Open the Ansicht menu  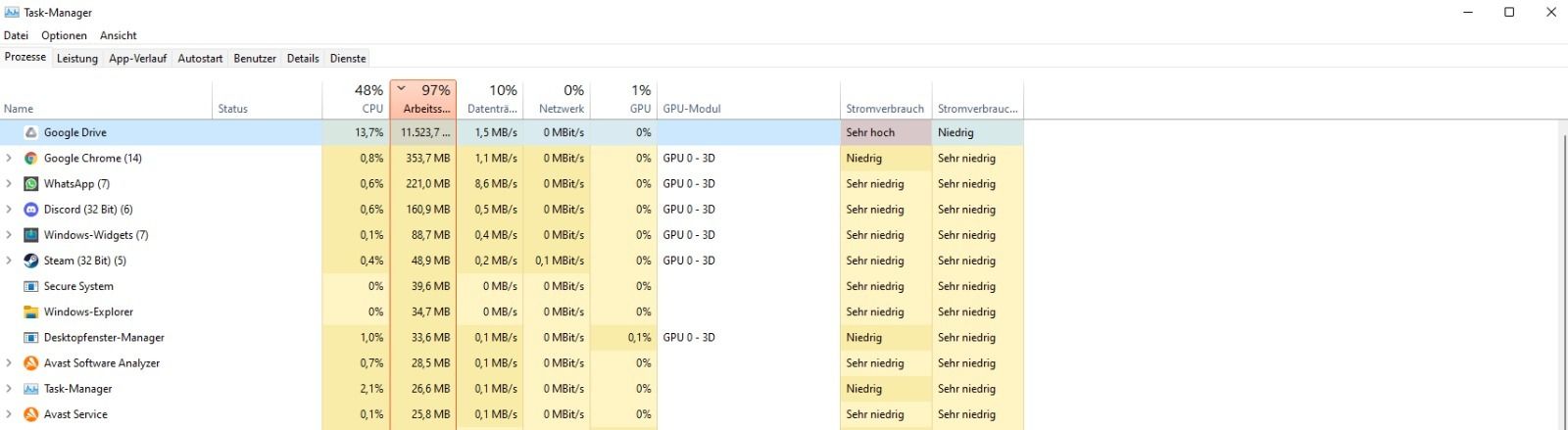point(118,35)
